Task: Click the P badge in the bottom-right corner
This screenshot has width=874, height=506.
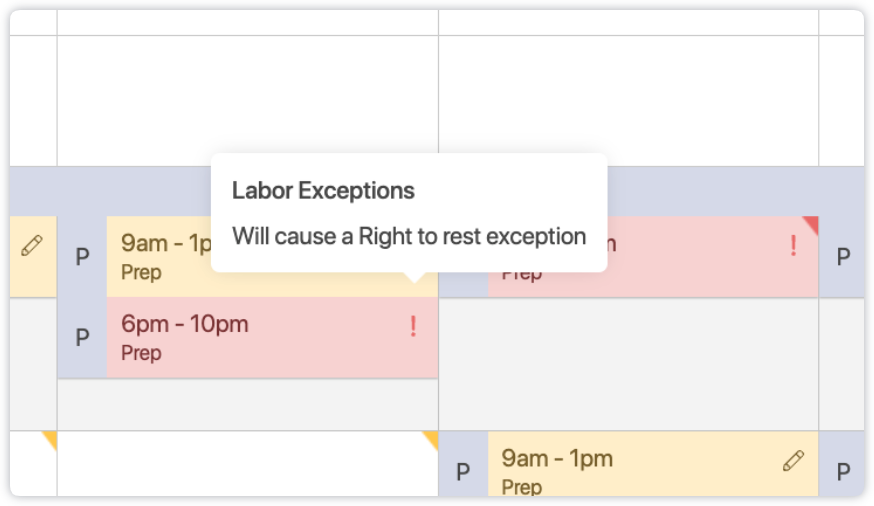Action: pyautogui.click(x=843, y=472)
